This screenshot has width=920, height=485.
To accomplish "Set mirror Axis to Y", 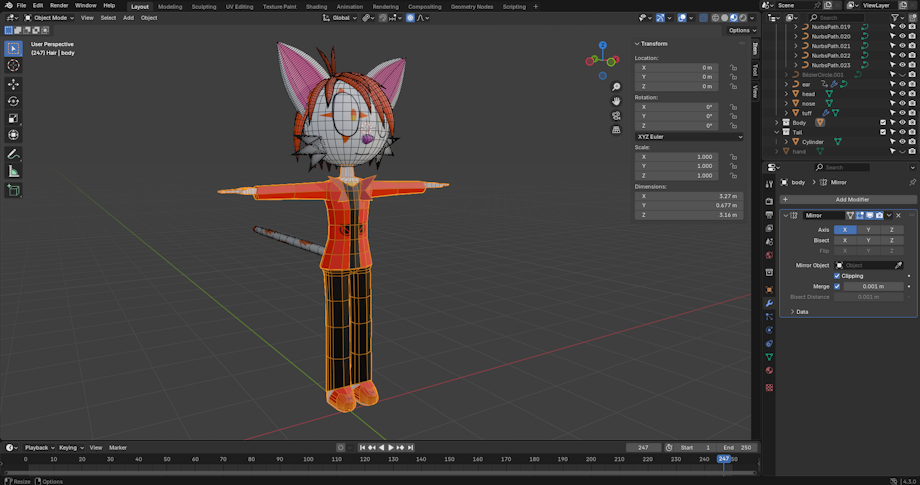I will (x=868, y=230).
